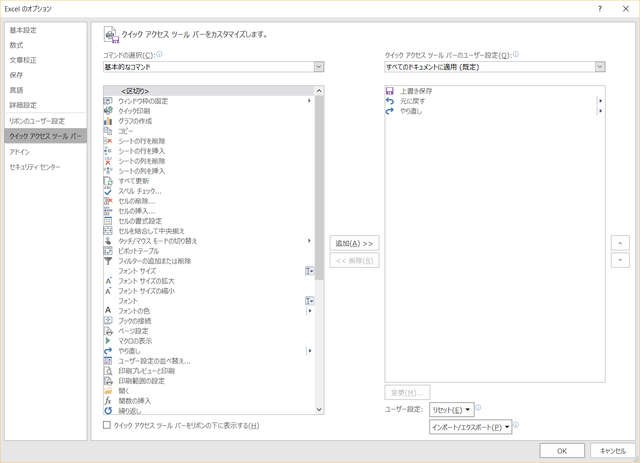Screen dimensions: 640x463
Task: Click info icon beside コマンドの選択 label
Action: (x=159, y=54)
